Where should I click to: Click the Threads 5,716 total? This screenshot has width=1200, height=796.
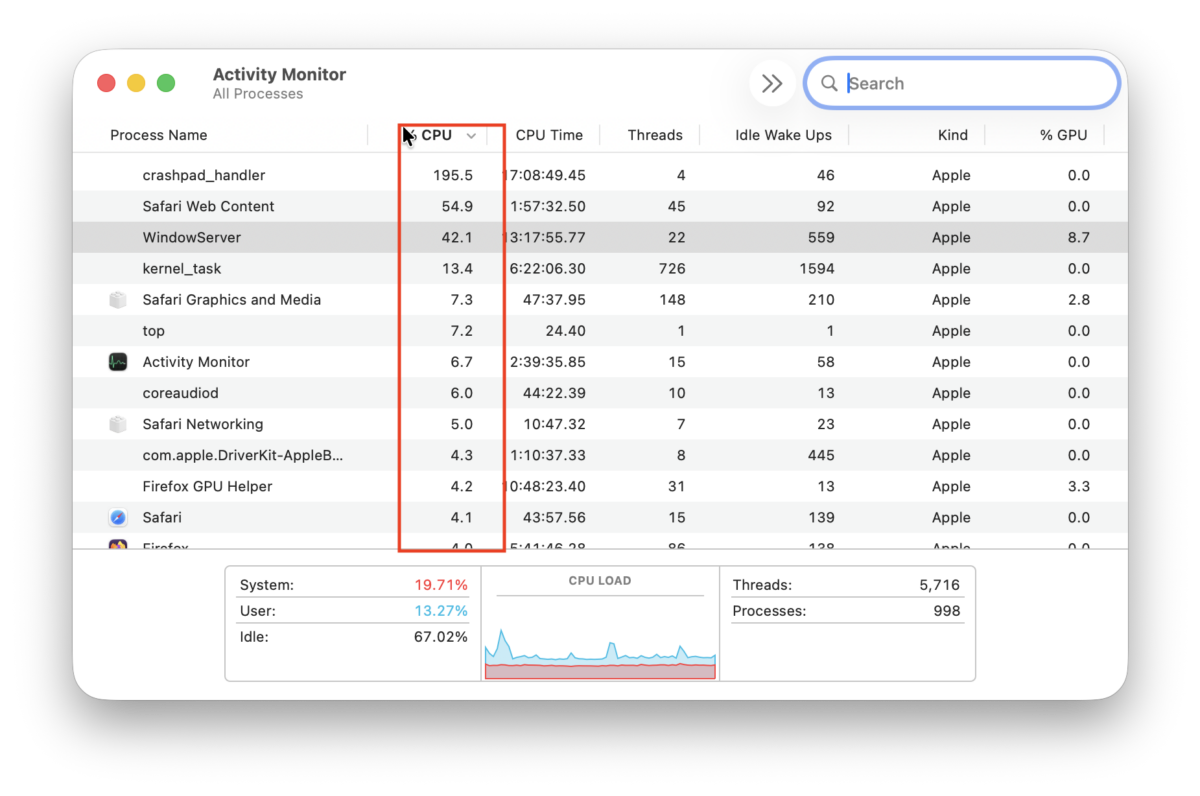pos(940,585)
